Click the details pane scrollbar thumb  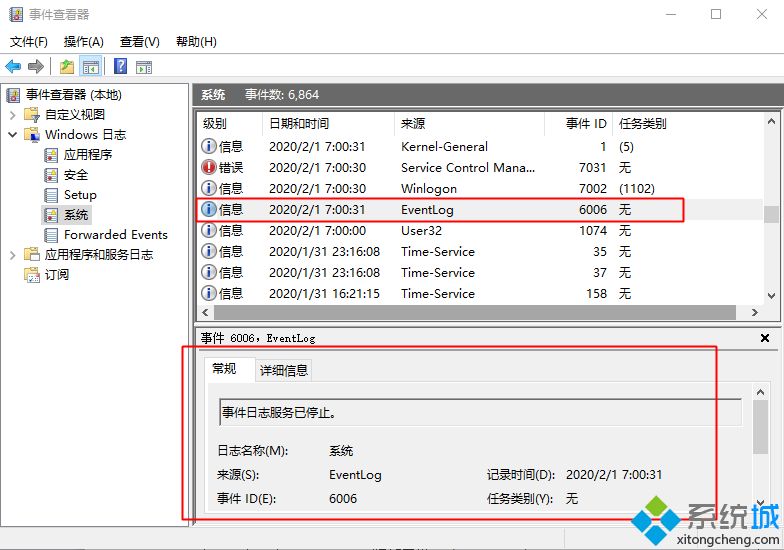760,427
